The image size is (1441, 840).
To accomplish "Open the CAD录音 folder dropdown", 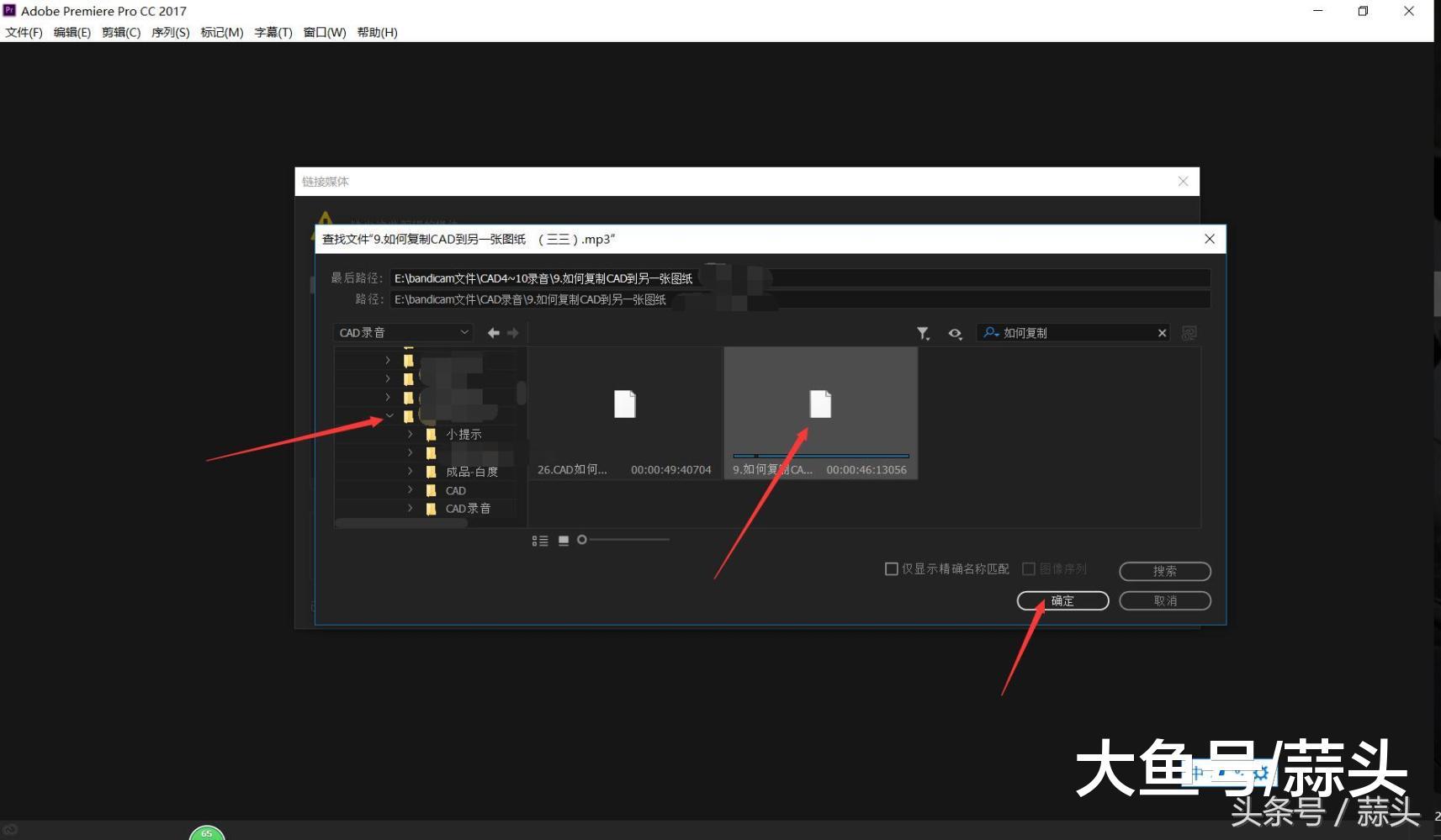I will pyautogui.click(x=404, y=333).
